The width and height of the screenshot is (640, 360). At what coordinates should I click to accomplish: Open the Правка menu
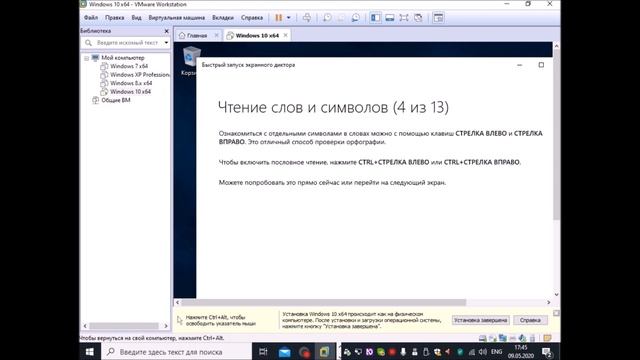114,18
